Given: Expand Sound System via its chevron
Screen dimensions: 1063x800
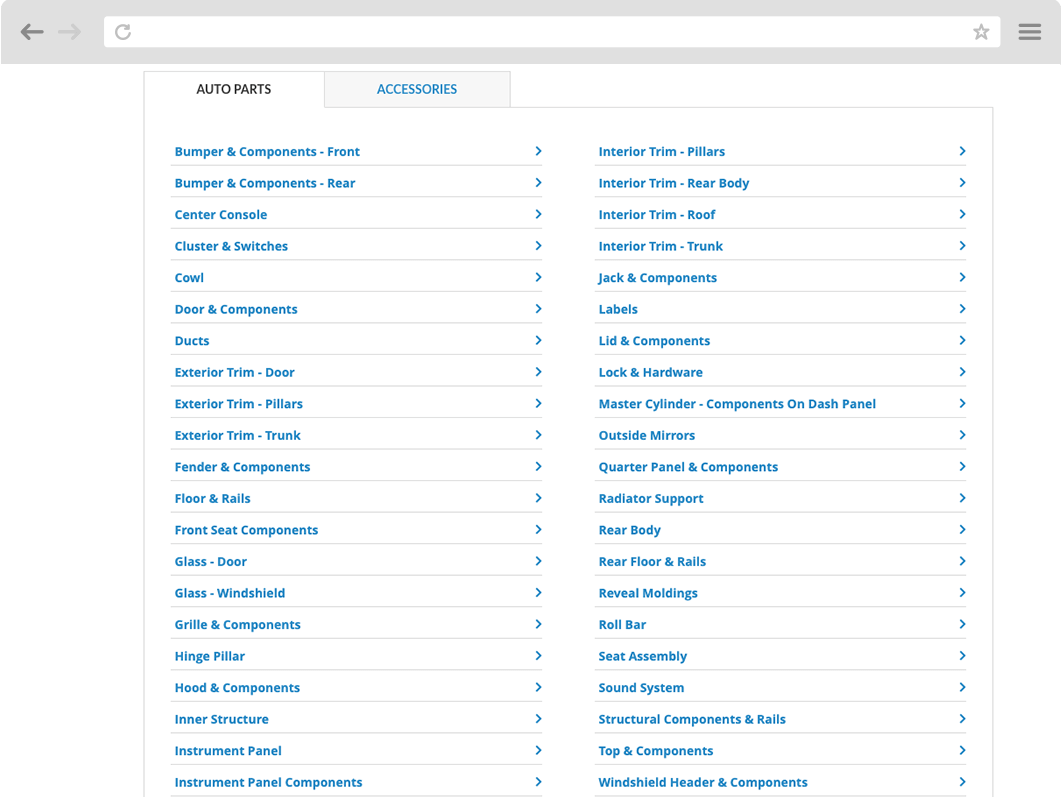Looking at the screenshot, I should pos(962,687).
